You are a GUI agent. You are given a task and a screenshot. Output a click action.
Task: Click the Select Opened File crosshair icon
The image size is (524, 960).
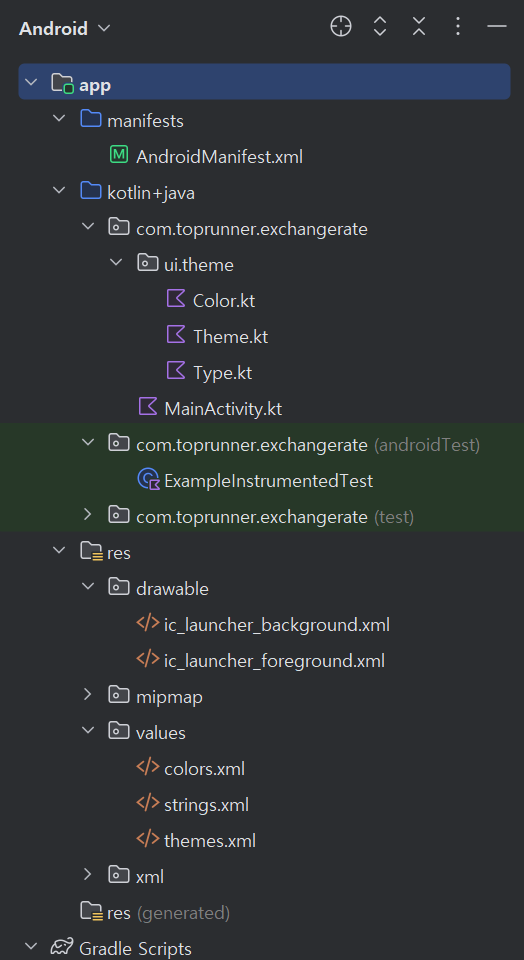tap(341, 26)
